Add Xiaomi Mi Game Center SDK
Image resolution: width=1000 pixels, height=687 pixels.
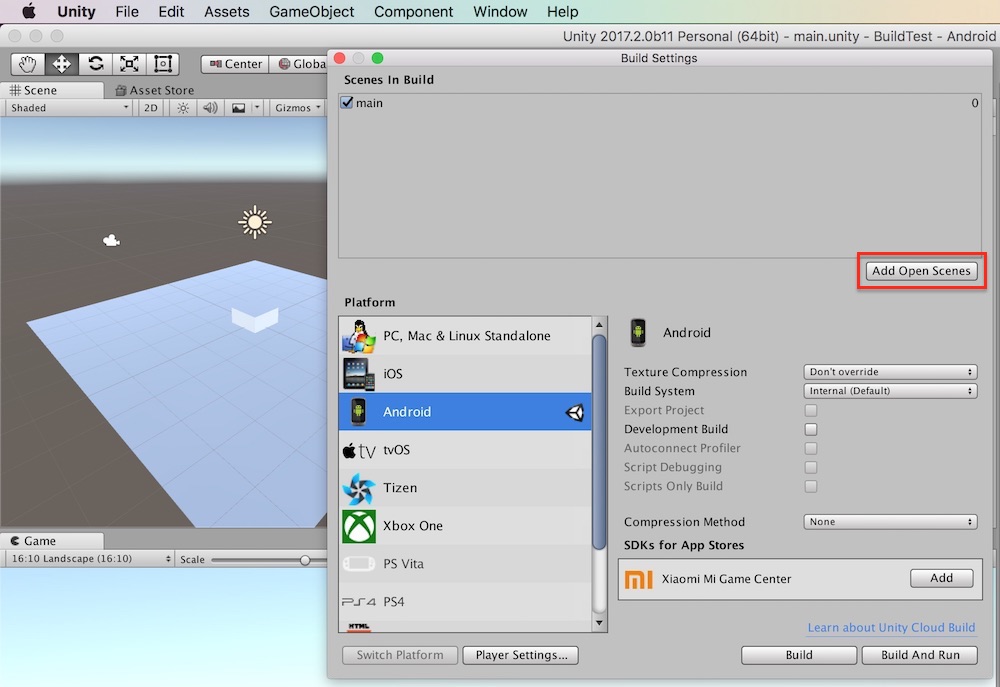[x=941, y=578]
